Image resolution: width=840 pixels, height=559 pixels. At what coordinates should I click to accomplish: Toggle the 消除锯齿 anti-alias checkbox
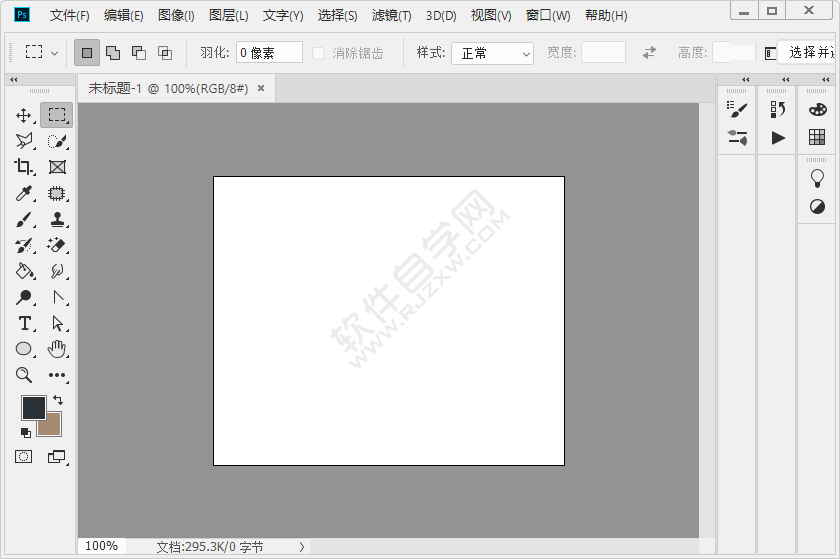coord(318,53)
